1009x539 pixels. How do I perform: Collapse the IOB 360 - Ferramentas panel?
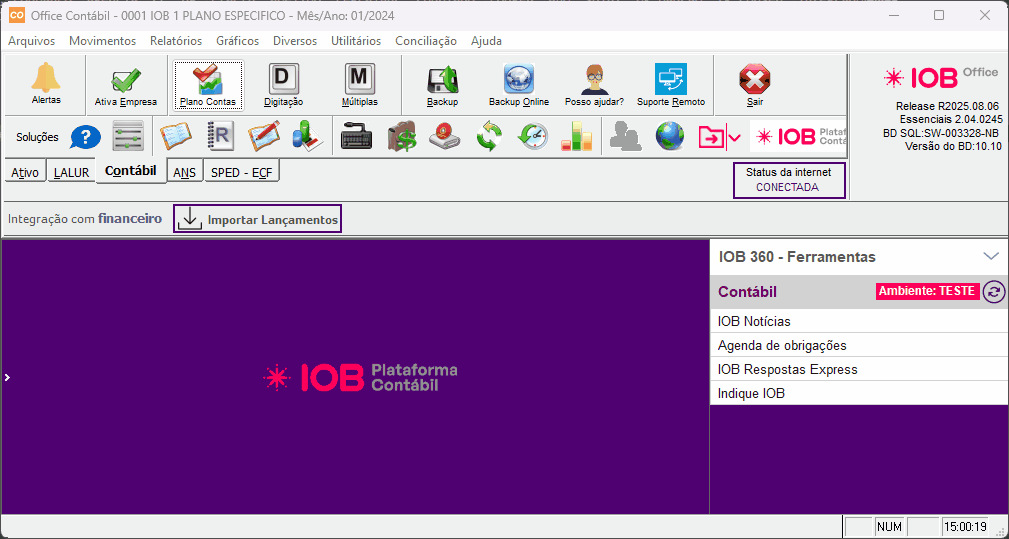coord(990,256)
